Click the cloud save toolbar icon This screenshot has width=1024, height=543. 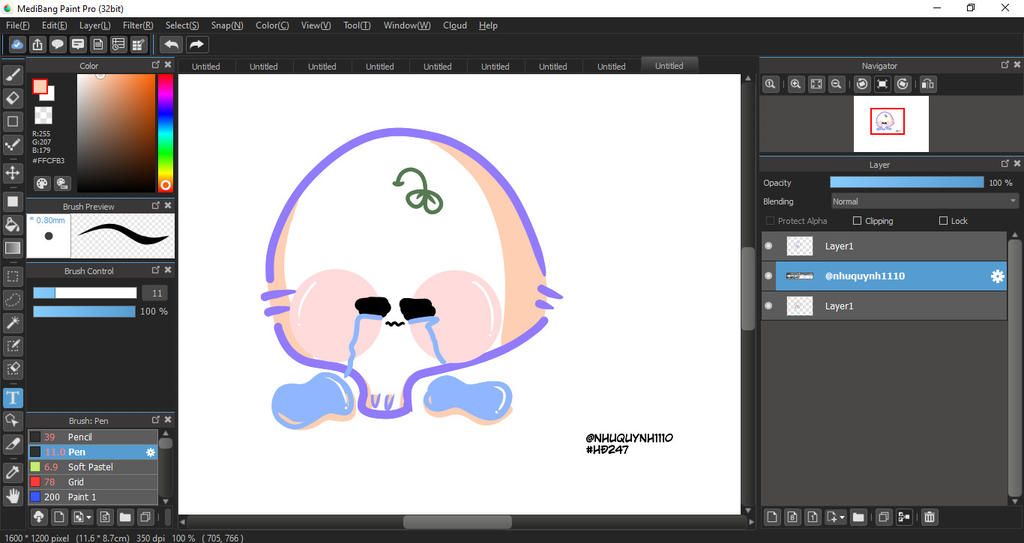click(18, 44)
